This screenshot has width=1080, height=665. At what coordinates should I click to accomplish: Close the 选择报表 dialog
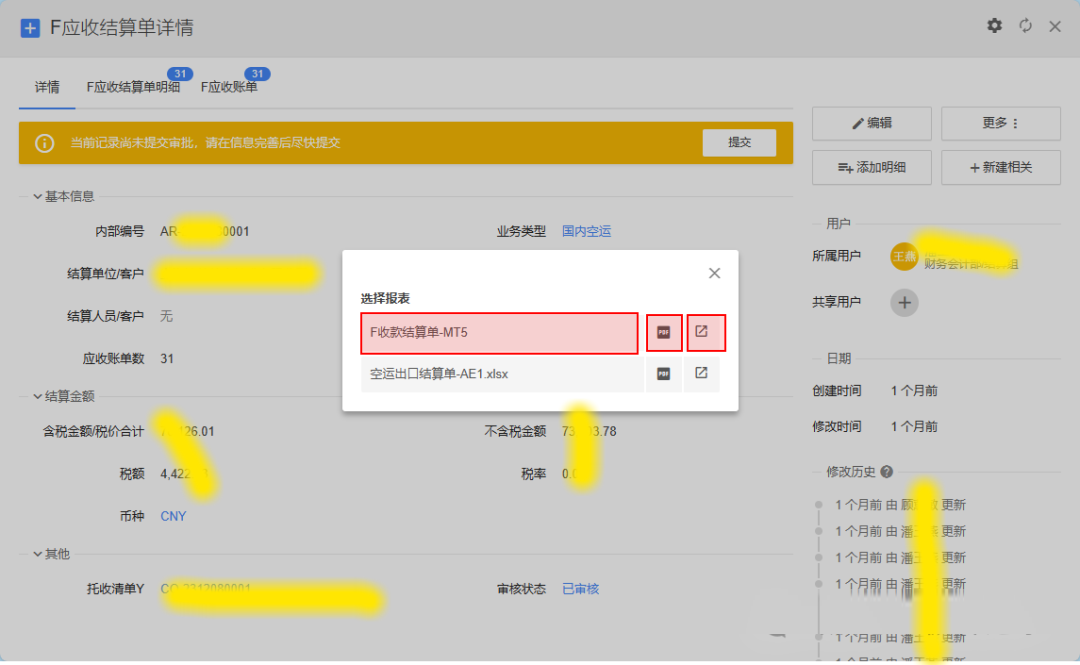click(714, 273)
